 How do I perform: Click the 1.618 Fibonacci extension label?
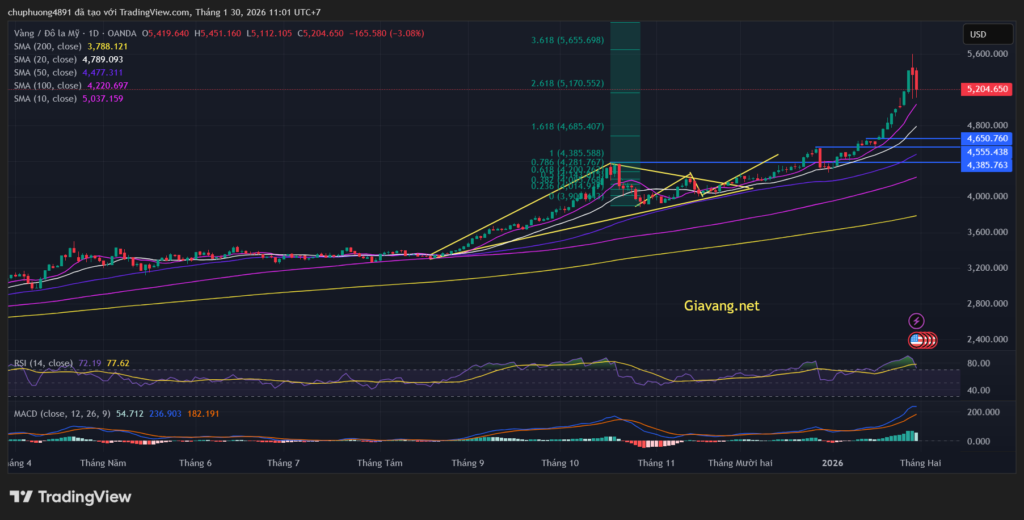click(567, 127)
